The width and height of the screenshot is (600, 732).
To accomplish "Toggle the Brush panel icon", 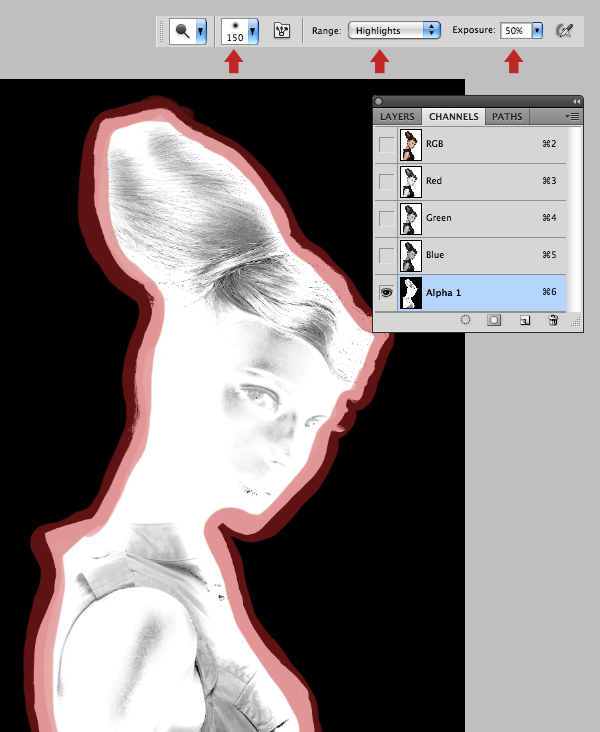I will pos(282,31).
